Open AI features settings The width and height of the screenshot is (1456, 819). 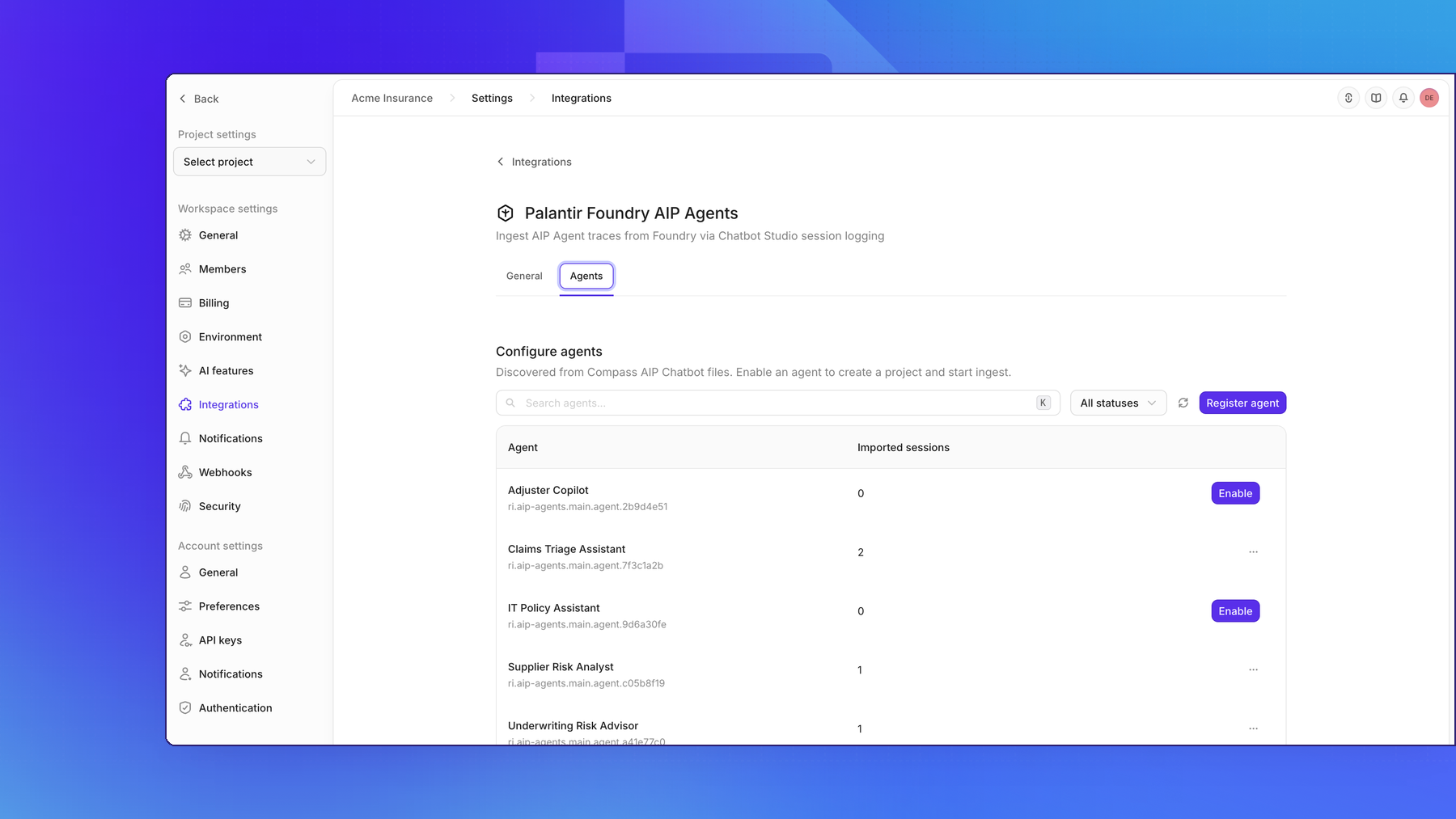pyautogui.click(x=226, y=371)
